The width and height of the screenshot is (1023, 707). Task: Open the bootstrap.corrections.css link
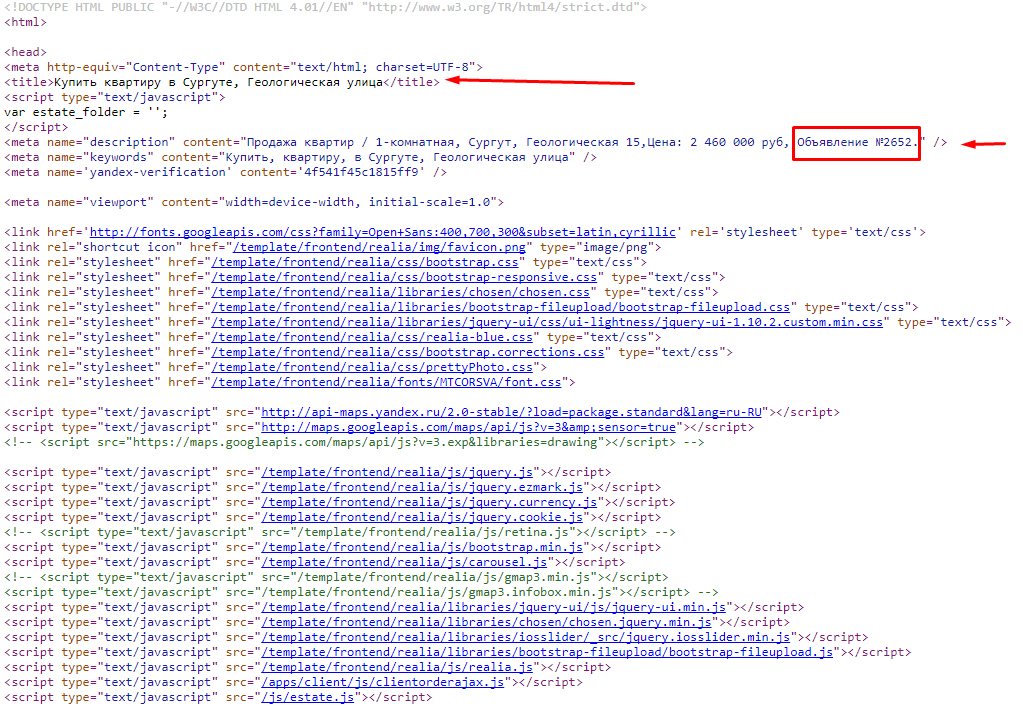tap(408, 352)
